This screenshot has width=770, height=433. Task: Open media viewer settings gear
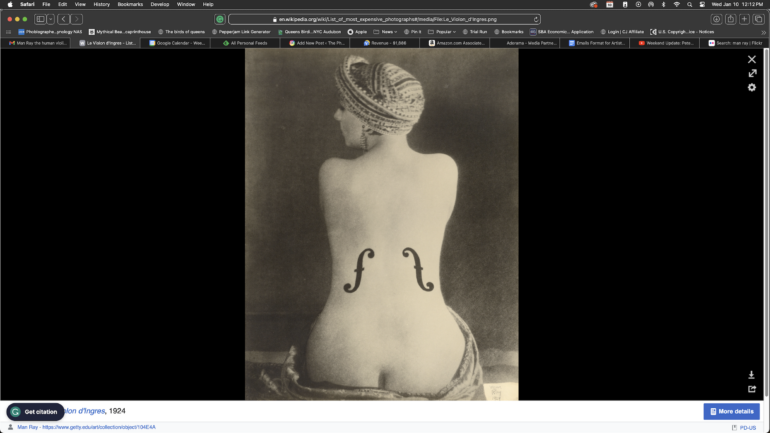pyautogui.click(x=752, y=88)
